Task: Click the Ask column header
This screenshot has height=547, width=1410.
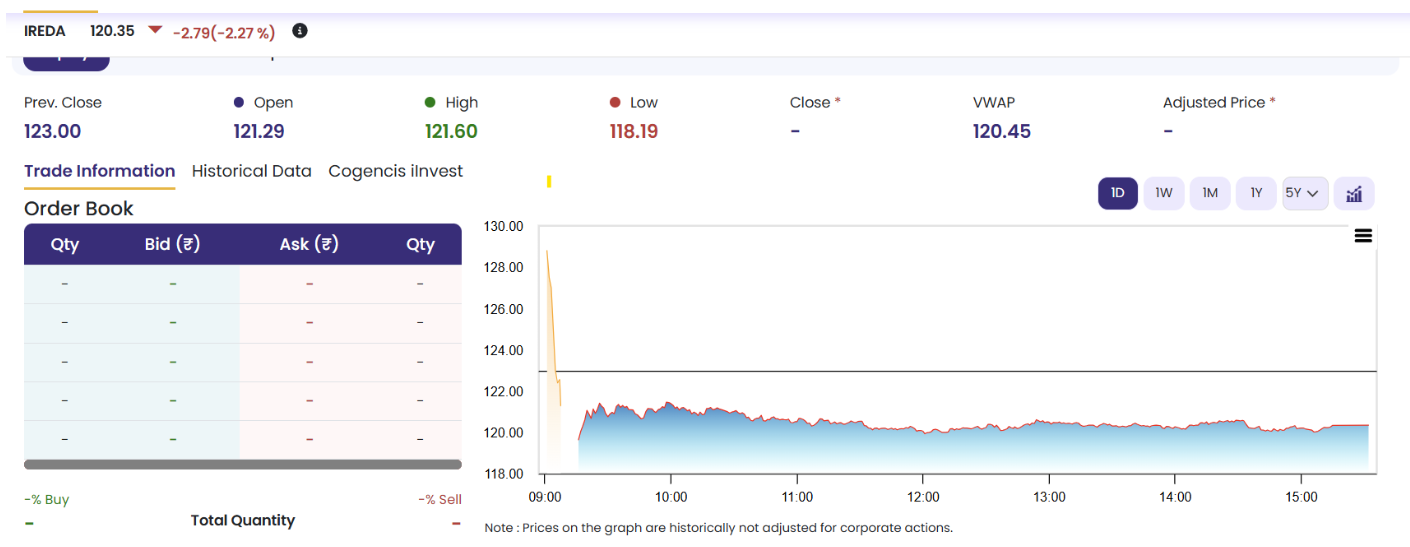Action: [x=309, y=244]
